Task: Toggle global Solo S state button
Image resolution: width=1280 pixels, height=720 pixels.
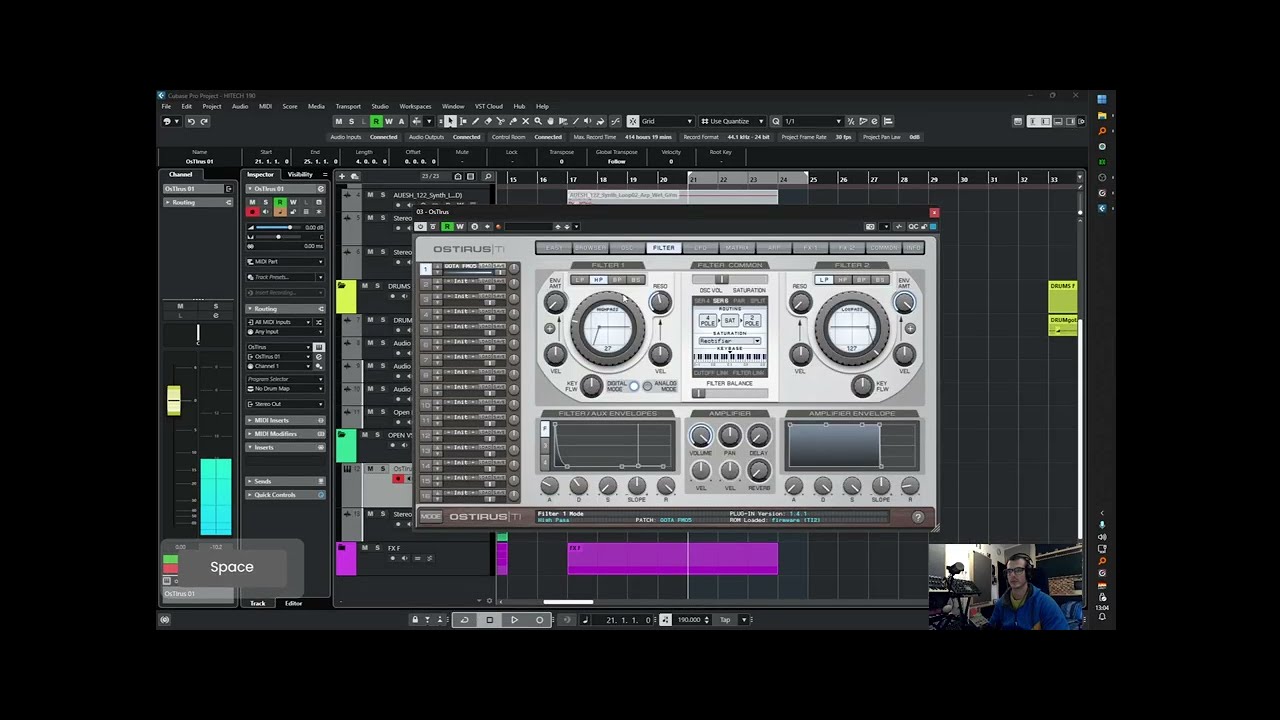Action: [x=351, y=121]
